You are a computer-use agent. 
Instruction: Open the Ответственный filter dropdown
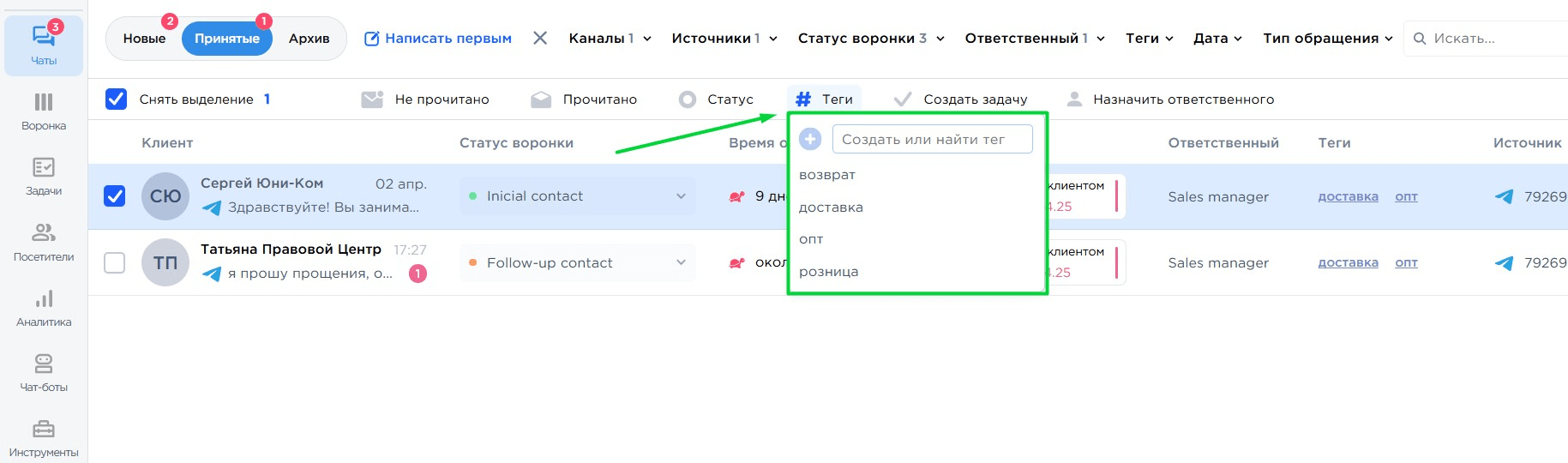(1035, 39)
